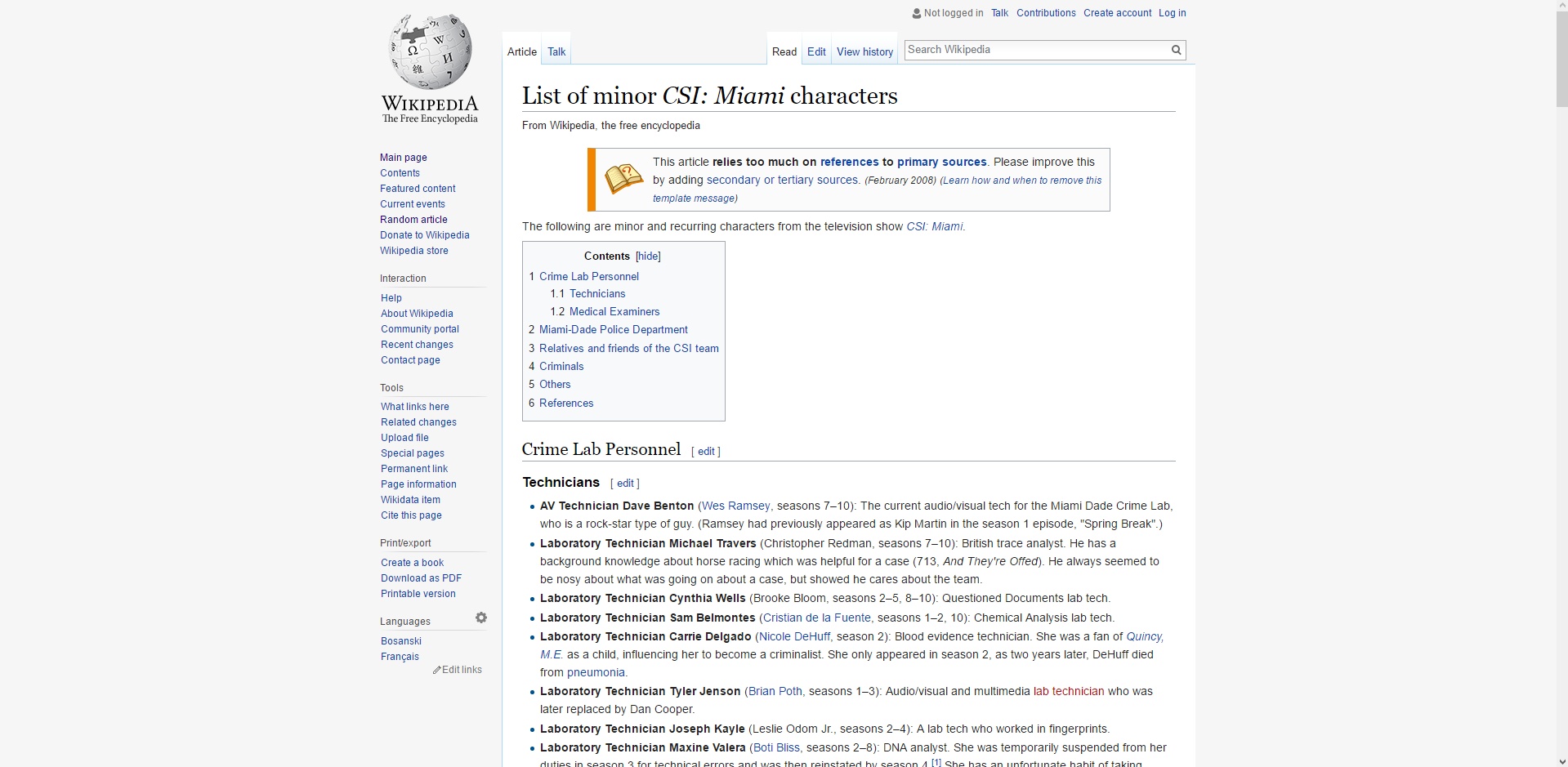Switch language to Bosanski
The width and height of the screenshot is (1568, 767).
tap(401, 641)
